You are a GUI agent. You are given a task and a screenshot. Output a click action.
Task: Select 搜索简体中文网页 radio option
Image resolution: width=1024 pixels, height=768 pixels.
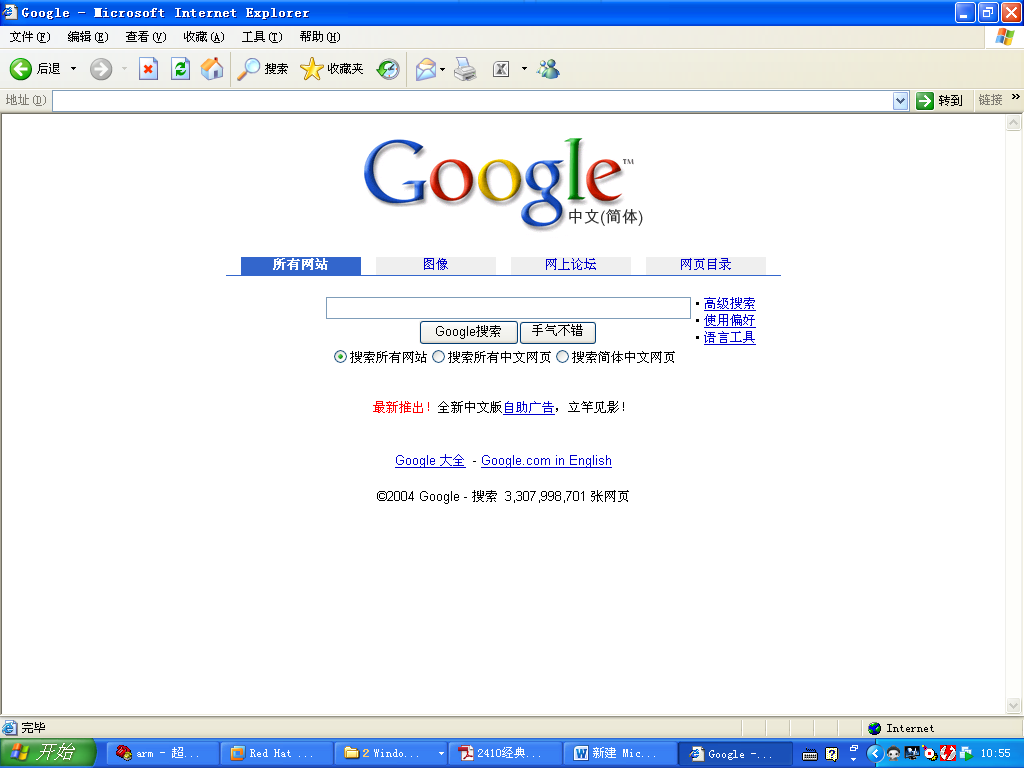pos(562,357)
